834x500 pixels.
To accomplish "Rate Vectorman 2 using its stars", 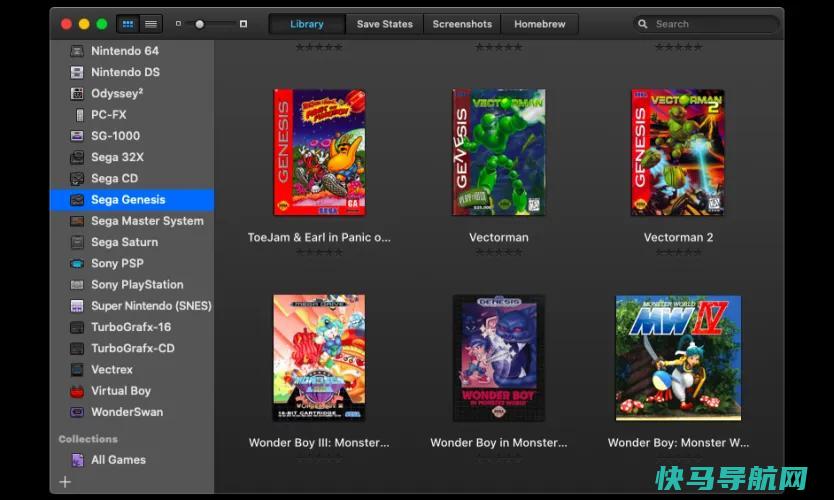I will click(x=678, y=252).
